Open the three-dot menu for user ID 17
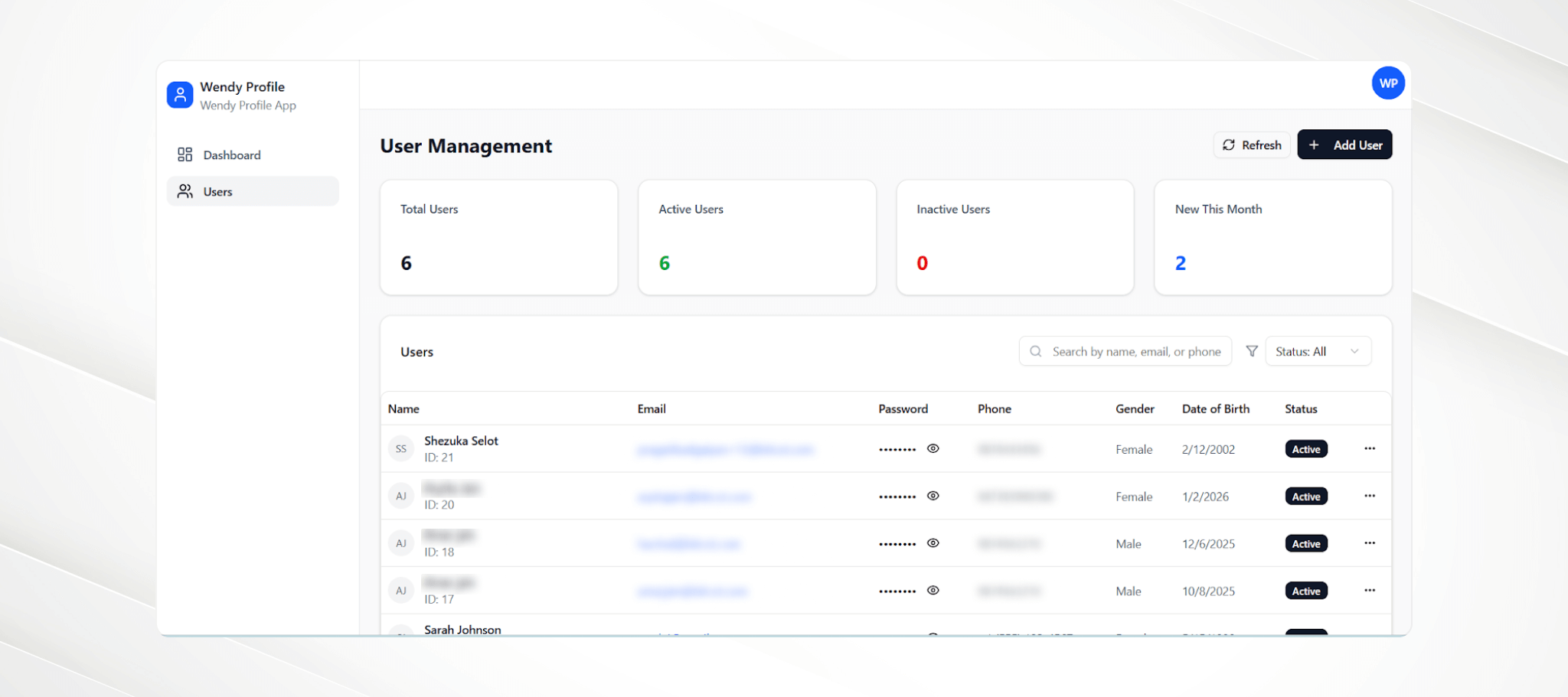 (x=1369, y=591)
